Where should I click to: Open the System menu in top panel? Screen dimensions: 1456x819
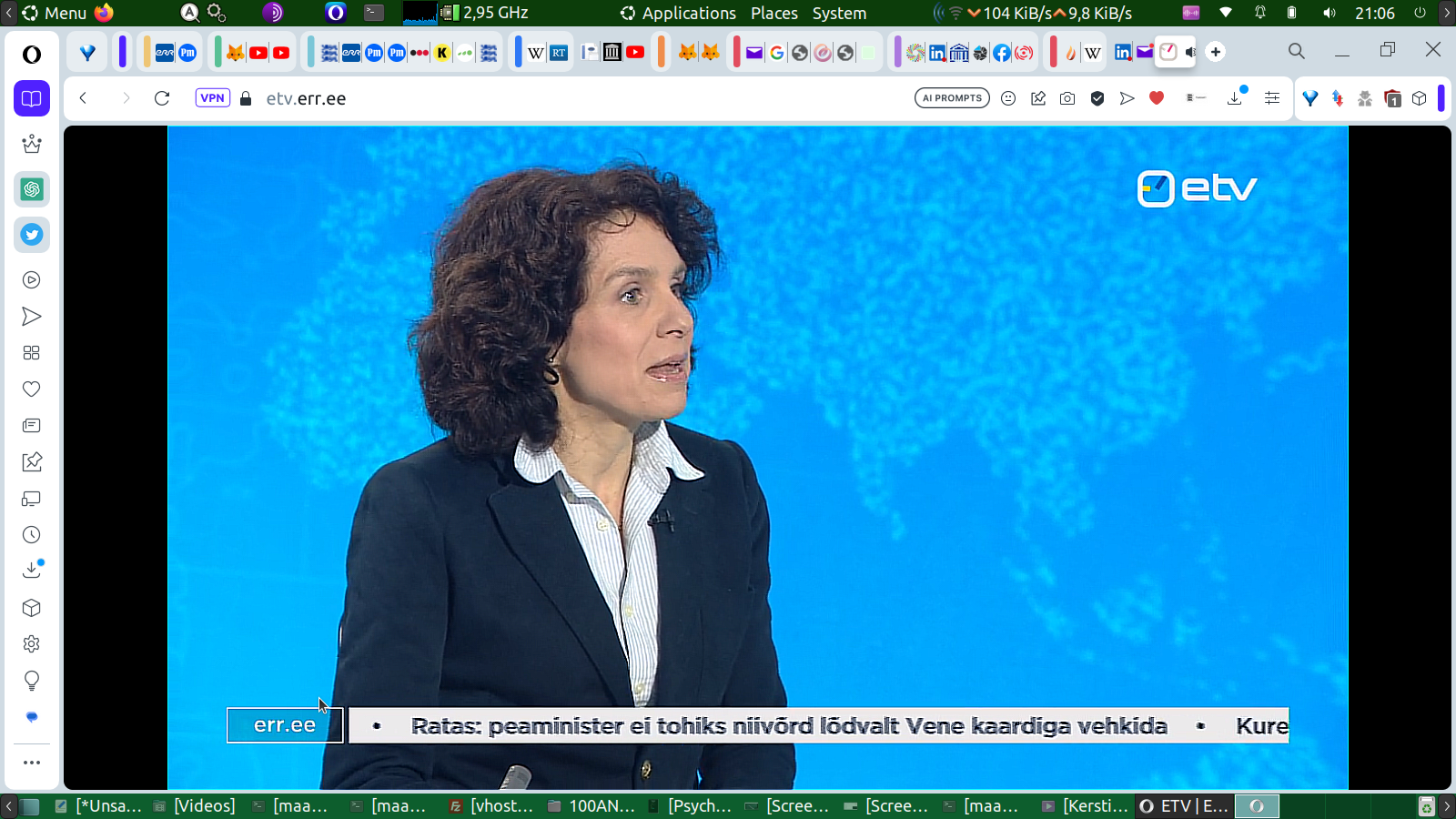coord(839,13)
